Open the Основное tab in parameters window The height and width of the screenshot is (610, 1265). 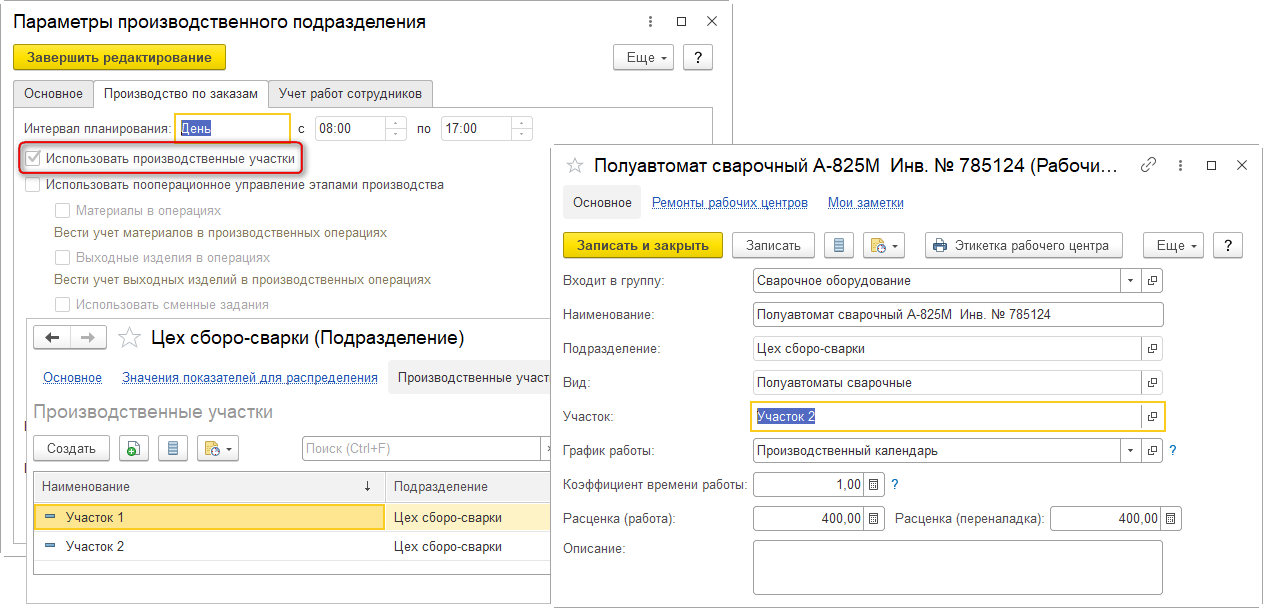(x=53, y=94)
